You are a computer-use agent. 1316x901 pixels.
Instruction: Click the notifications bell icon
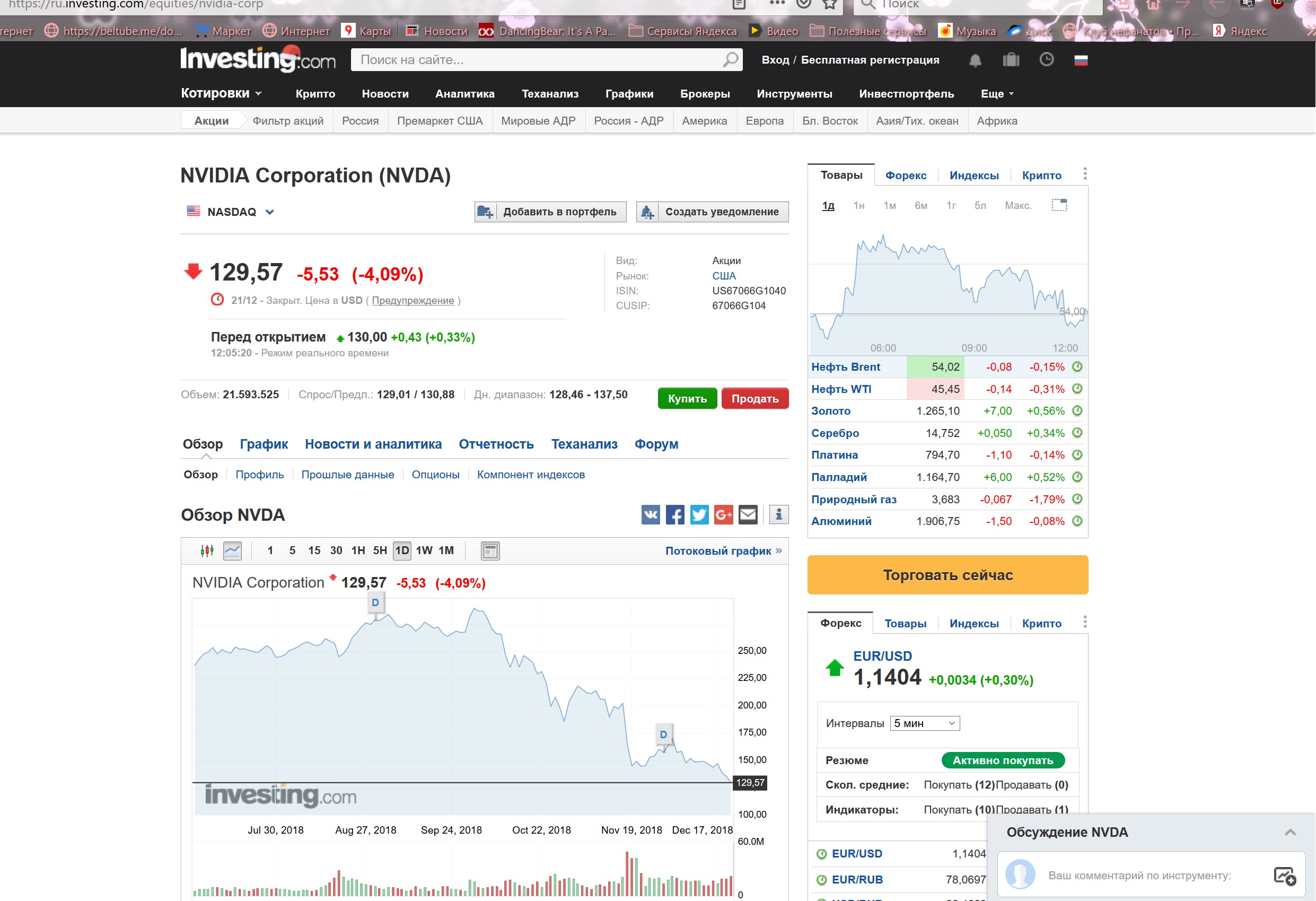[975, 60]
